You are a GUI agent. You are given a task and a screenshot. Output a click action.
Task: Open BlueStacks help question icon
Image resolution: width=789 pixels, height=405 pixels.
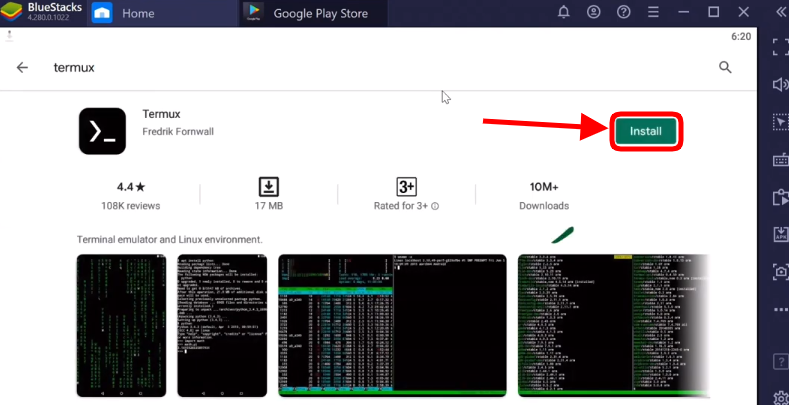(x=623, y=12)
